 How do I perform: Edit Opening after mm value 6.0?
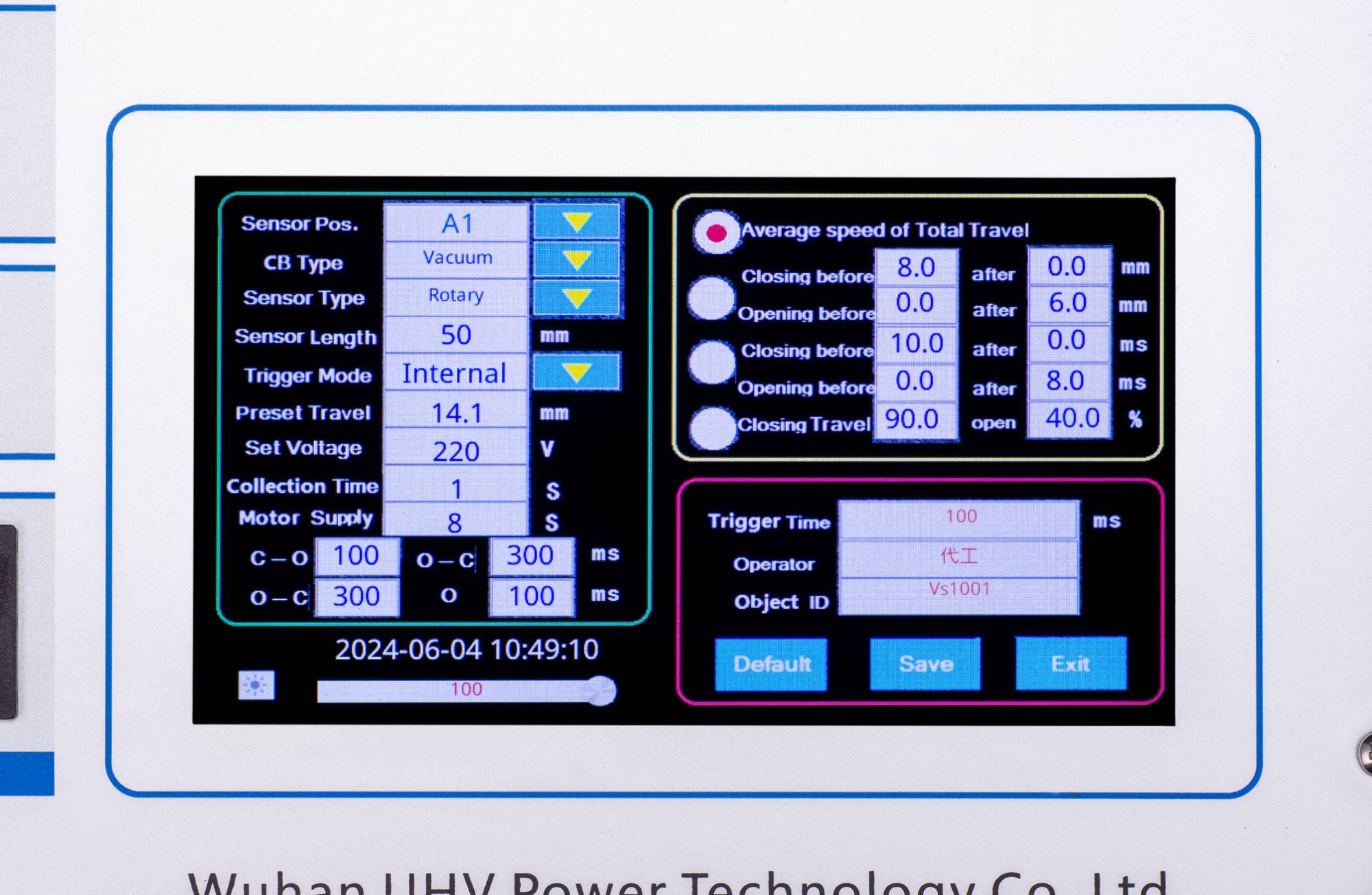pyautogui.click(x=1069, y=303)
